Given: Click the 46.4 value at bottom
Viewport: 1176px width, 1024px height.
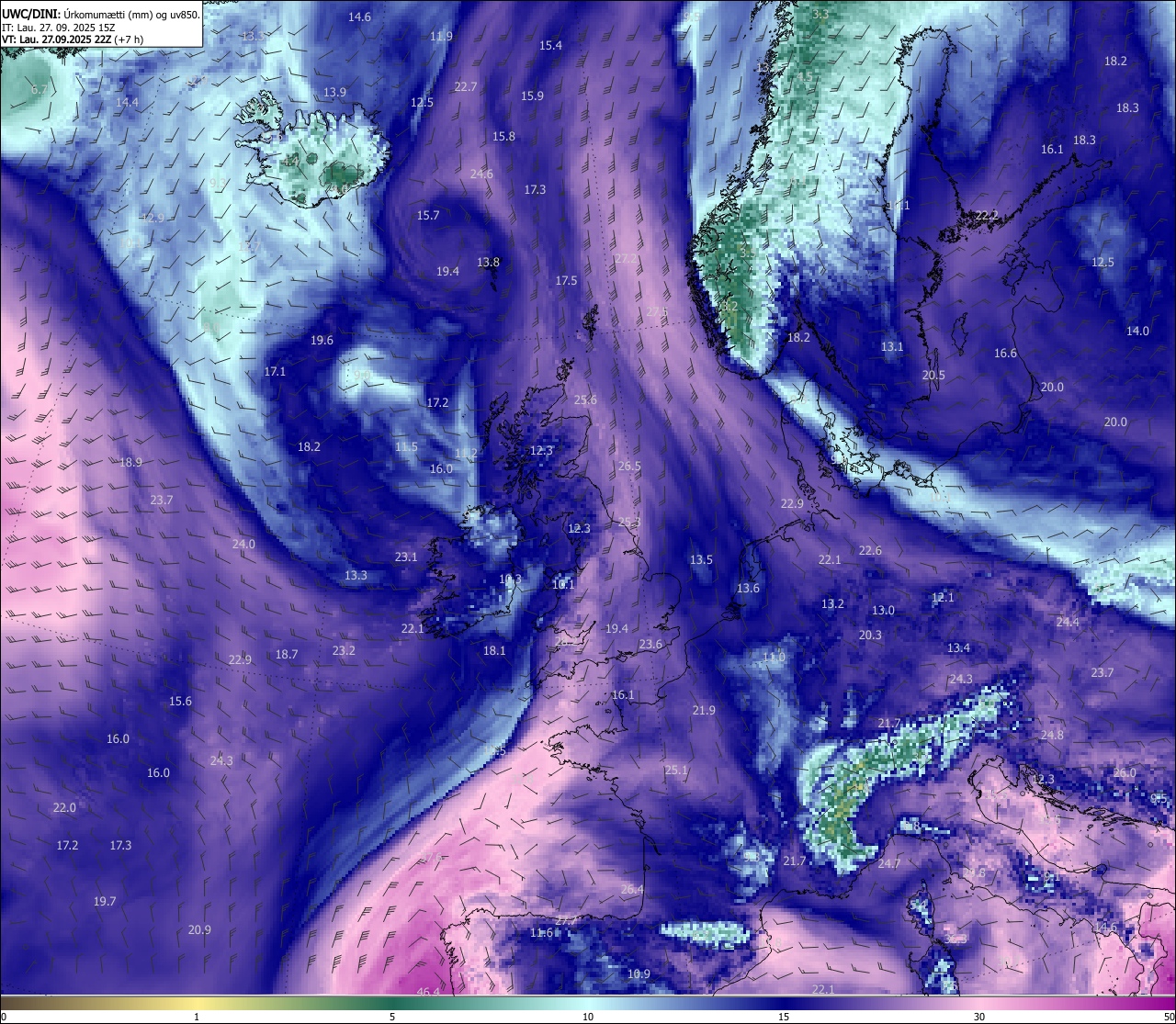Looking at the screenshot, I should (428, 992).
